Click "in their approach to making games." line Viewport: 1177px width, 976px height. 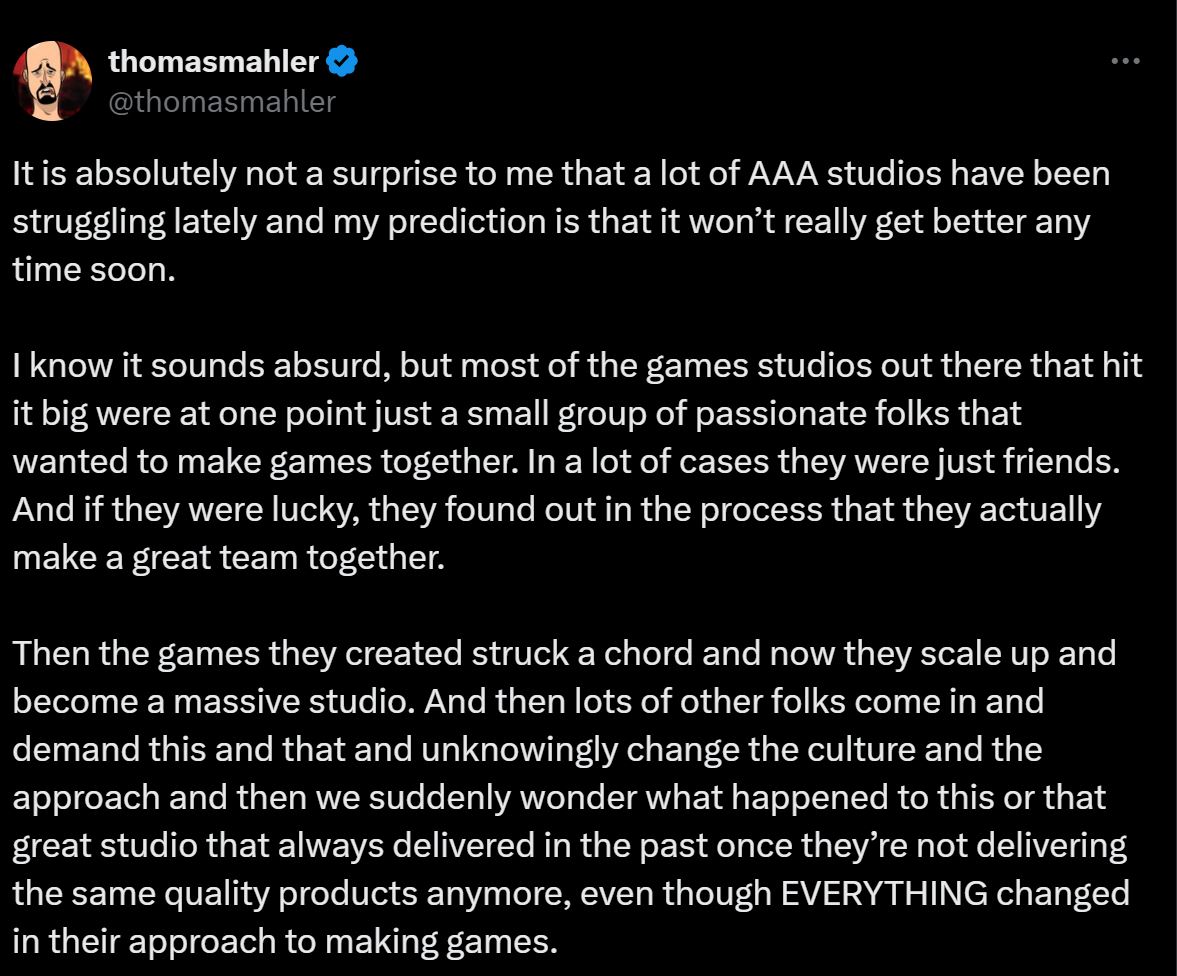(285, 940)
